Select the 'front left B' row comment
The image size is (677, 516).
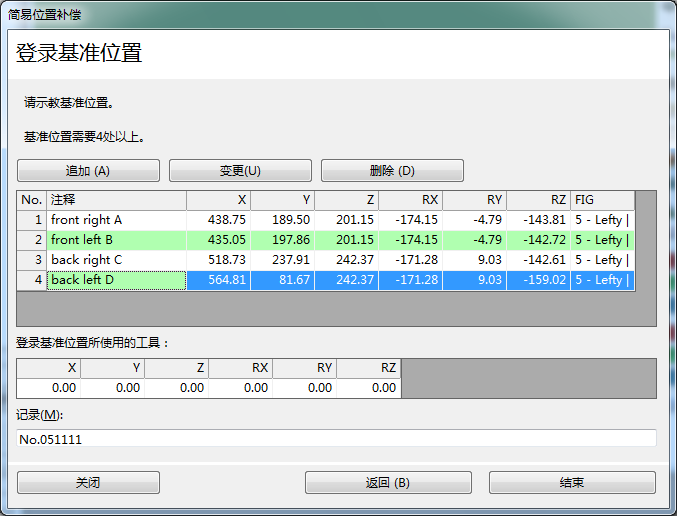(116, 240)
